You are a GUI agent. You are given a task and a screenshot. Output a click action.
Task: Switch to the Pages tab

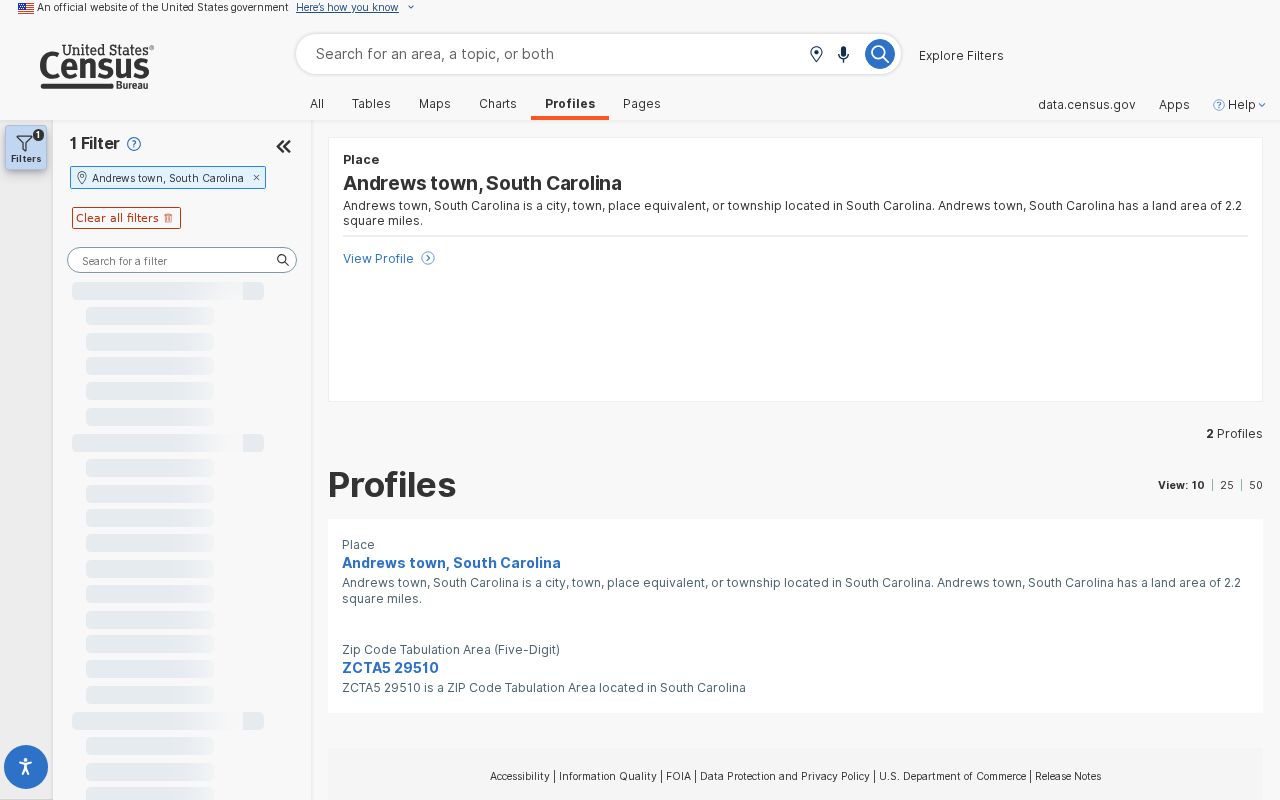pyautogui.click(x=642, y=104)
